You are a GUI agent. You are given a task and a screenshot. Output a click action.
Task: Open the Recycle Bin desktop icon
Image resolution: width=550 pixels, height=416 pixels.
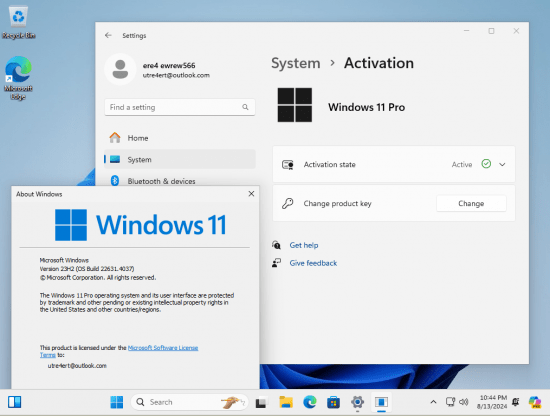(18, 23)
